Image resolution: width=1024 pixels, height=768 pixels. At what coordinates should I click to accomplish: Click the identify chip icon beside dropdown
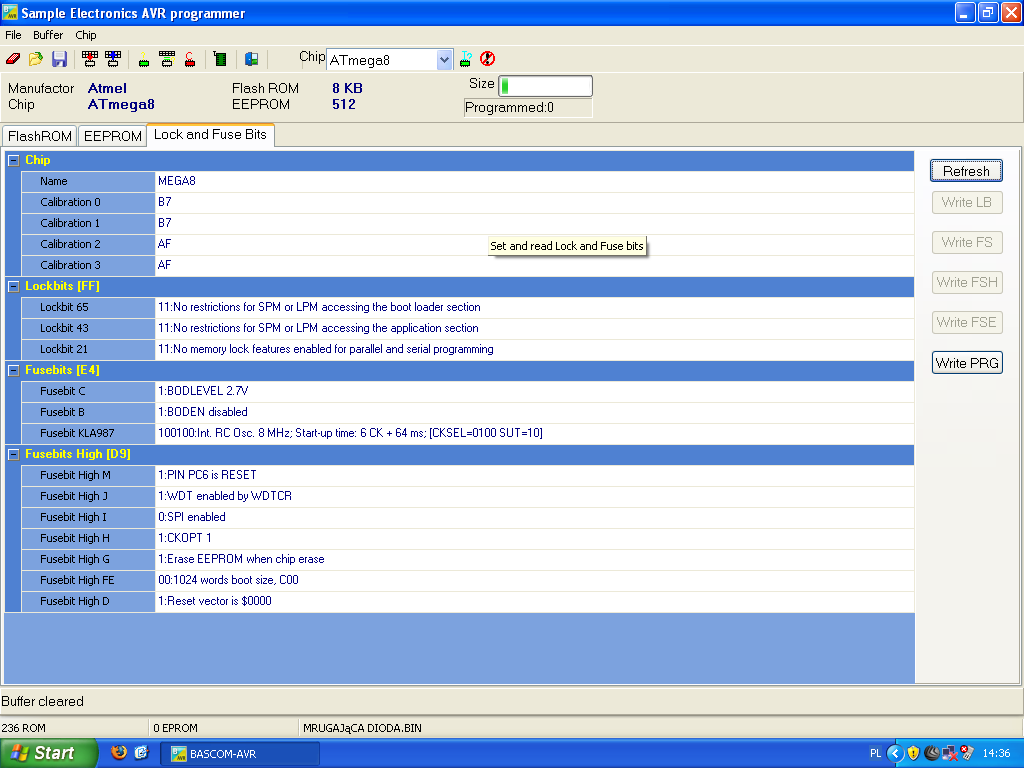466,59
